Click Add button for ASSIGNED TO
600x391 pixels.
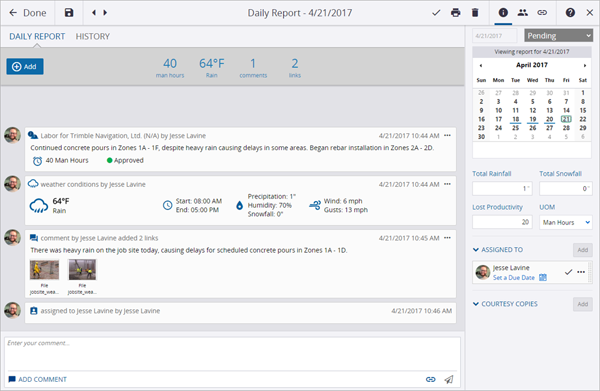tap(582, 250)
